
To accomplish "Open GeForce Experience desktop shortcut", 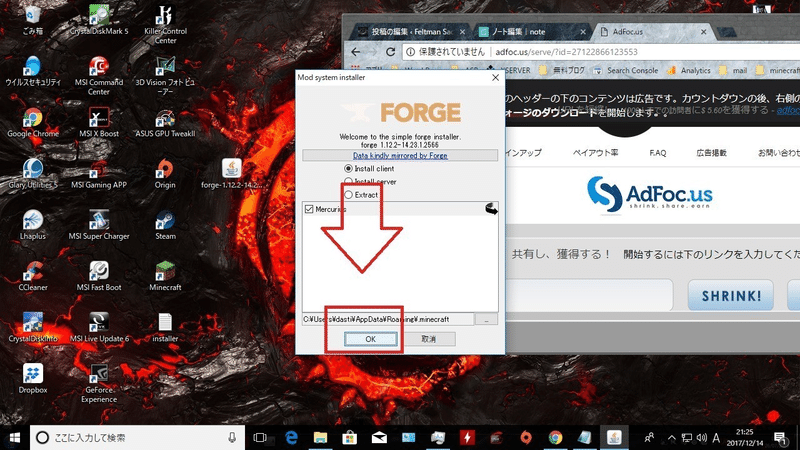I will (x=99, y=383).
